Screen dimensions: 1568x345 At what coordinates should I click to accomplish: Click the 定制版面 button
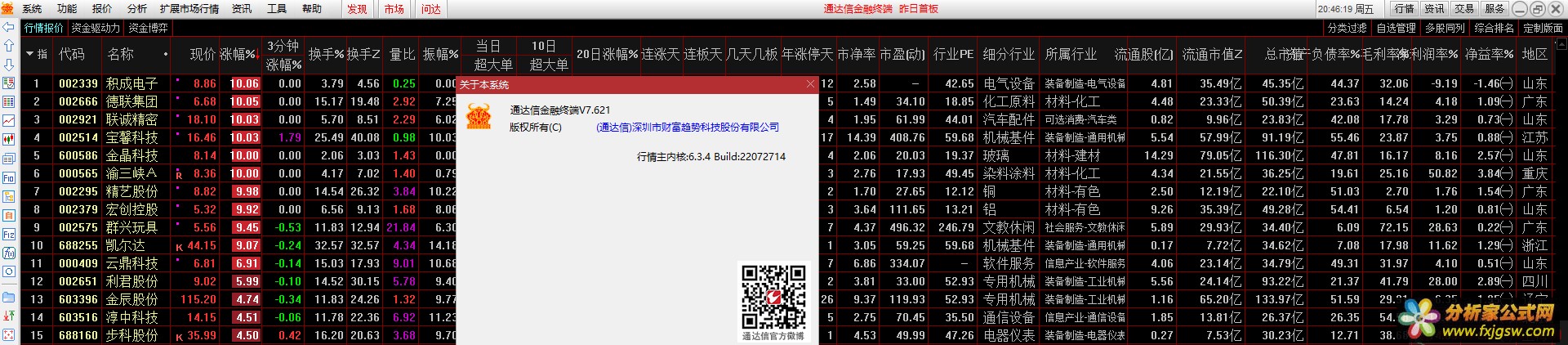(x=1543, y=28)
